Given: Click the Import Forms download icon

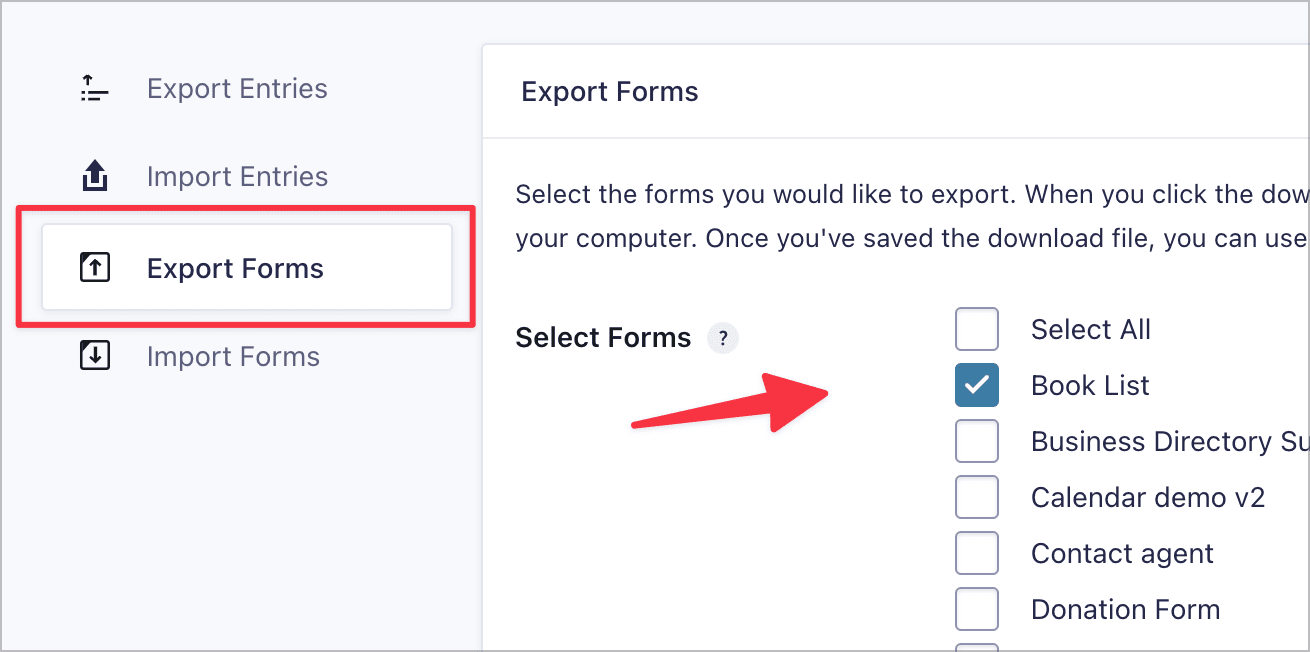Looking at the screenshot, I should [x=94, y=356].
